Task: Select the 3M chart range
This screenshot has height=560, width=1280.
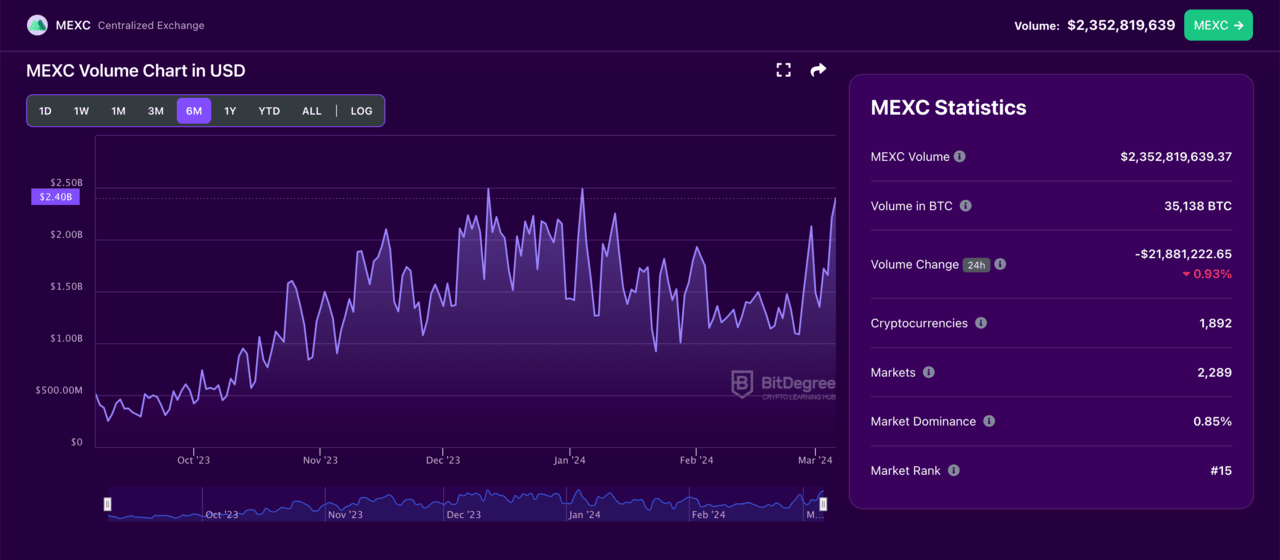Action: tap(156, 111)
